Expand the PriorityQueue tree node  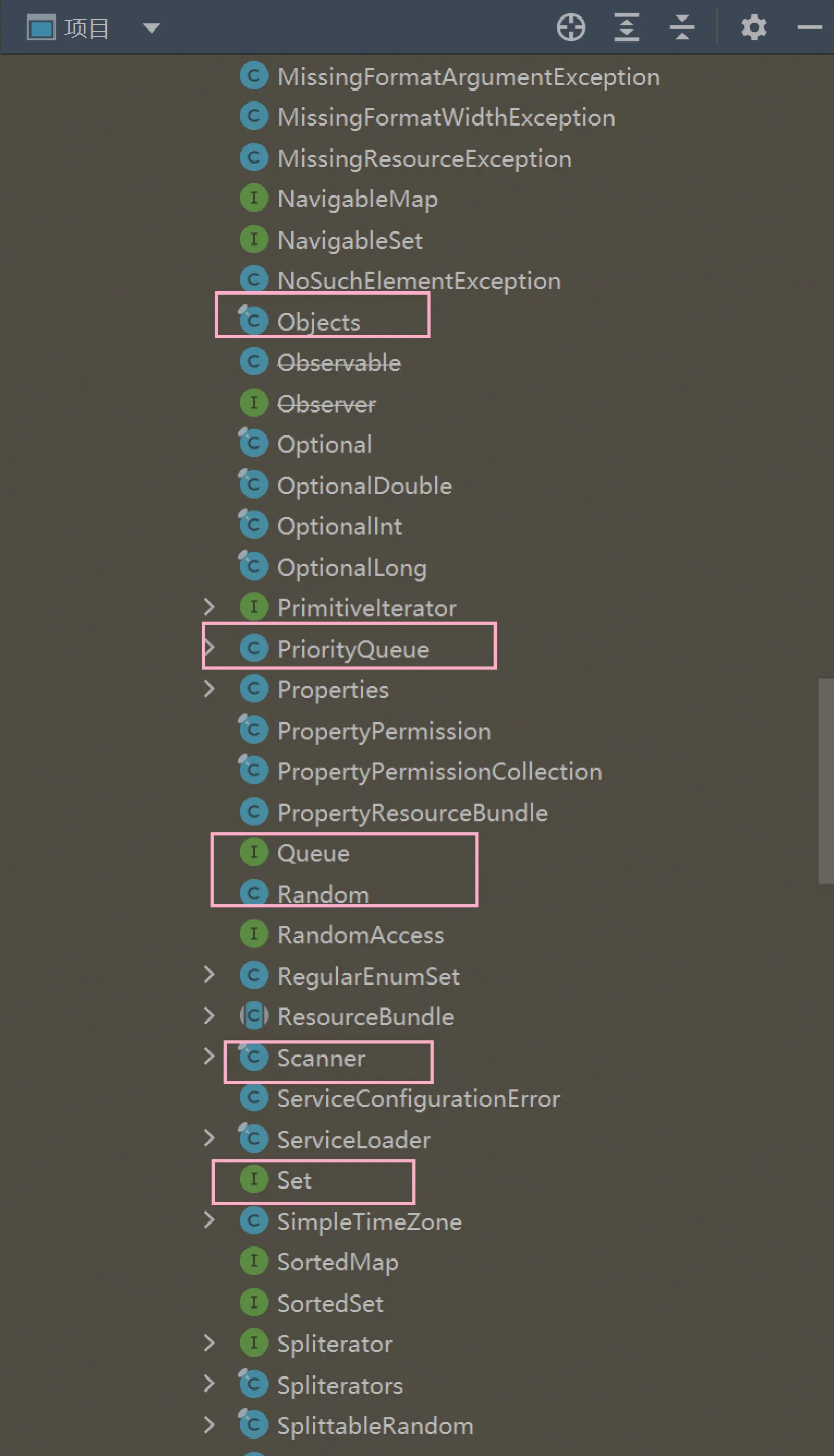point(209,648)
